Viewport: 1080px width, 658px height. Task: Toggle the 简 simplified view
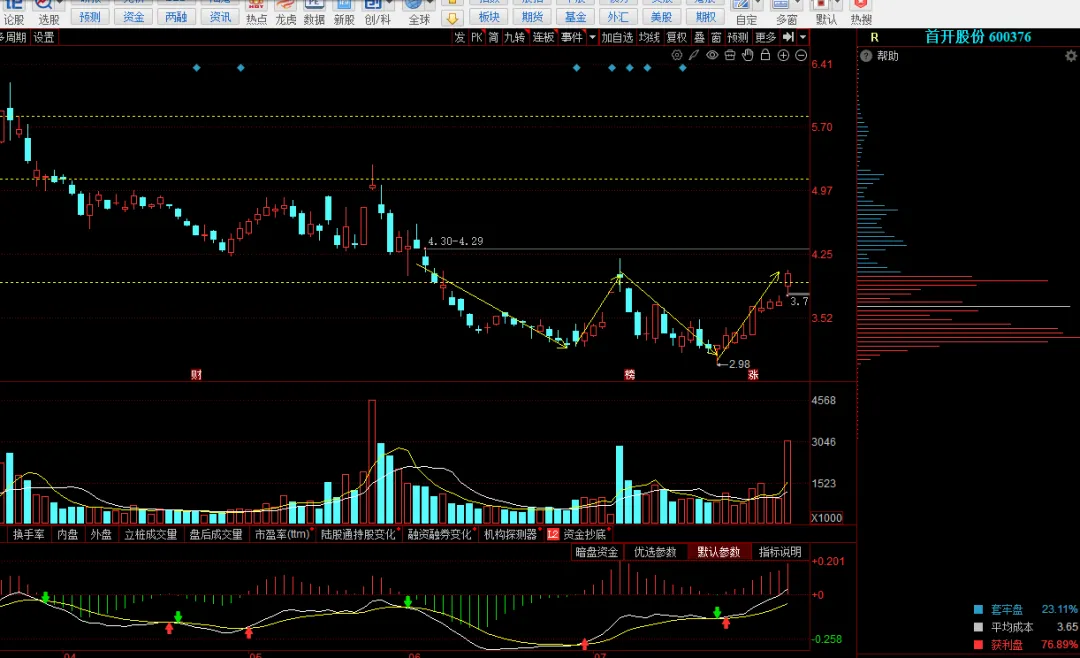[x=494, y=37]
